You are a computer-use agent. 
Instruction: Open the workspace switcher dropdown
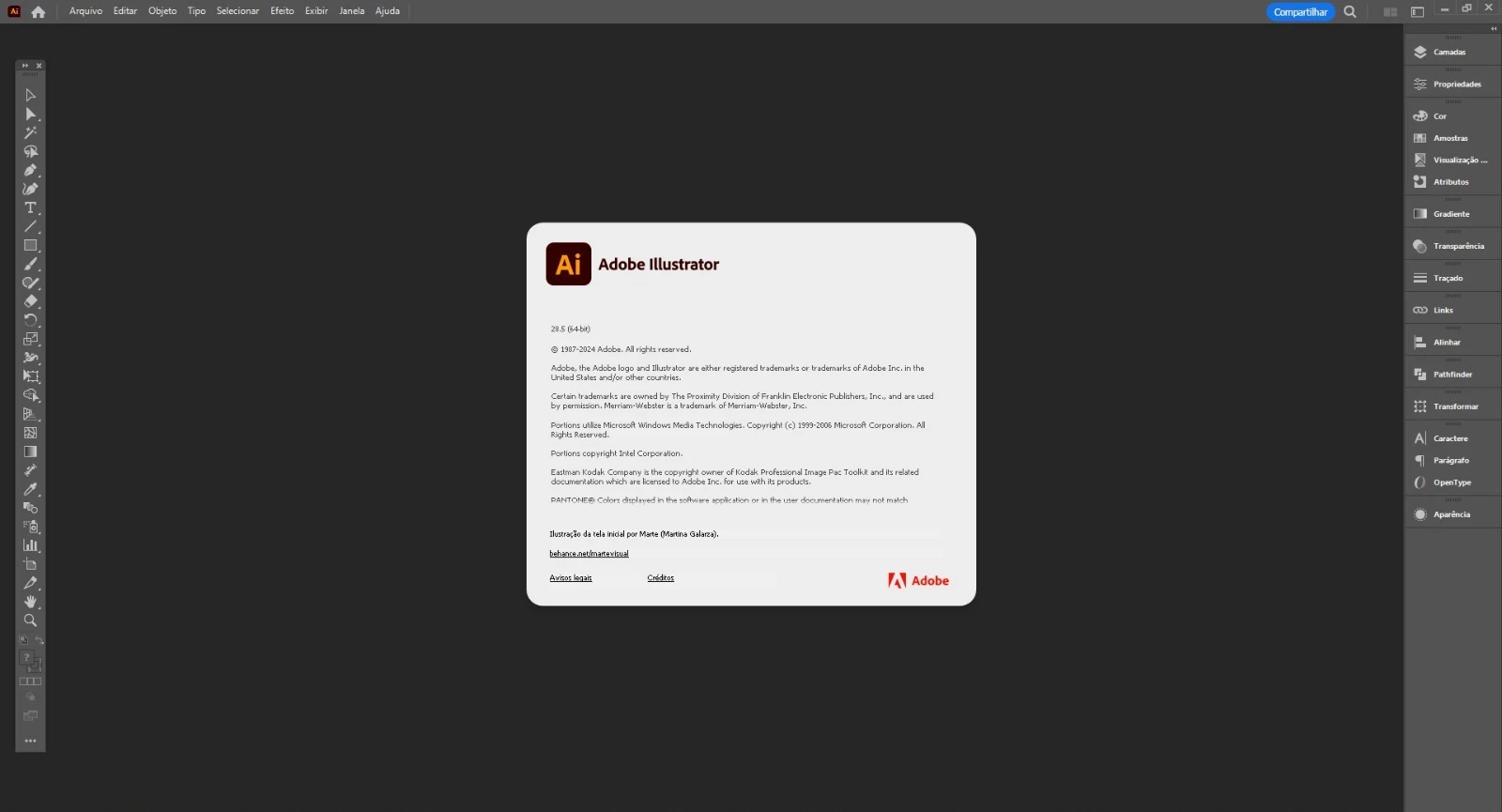(1418, 12)
